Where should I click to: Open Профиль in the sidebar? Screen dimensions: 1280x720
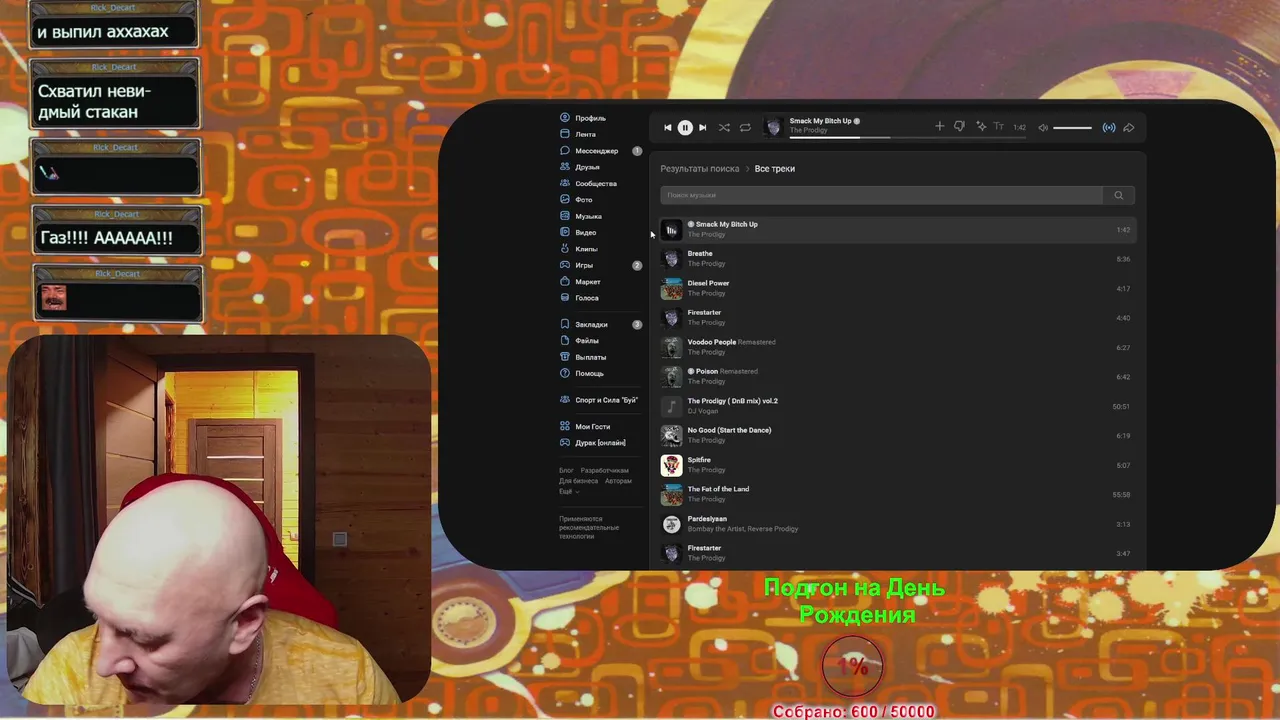click(590, 118)
